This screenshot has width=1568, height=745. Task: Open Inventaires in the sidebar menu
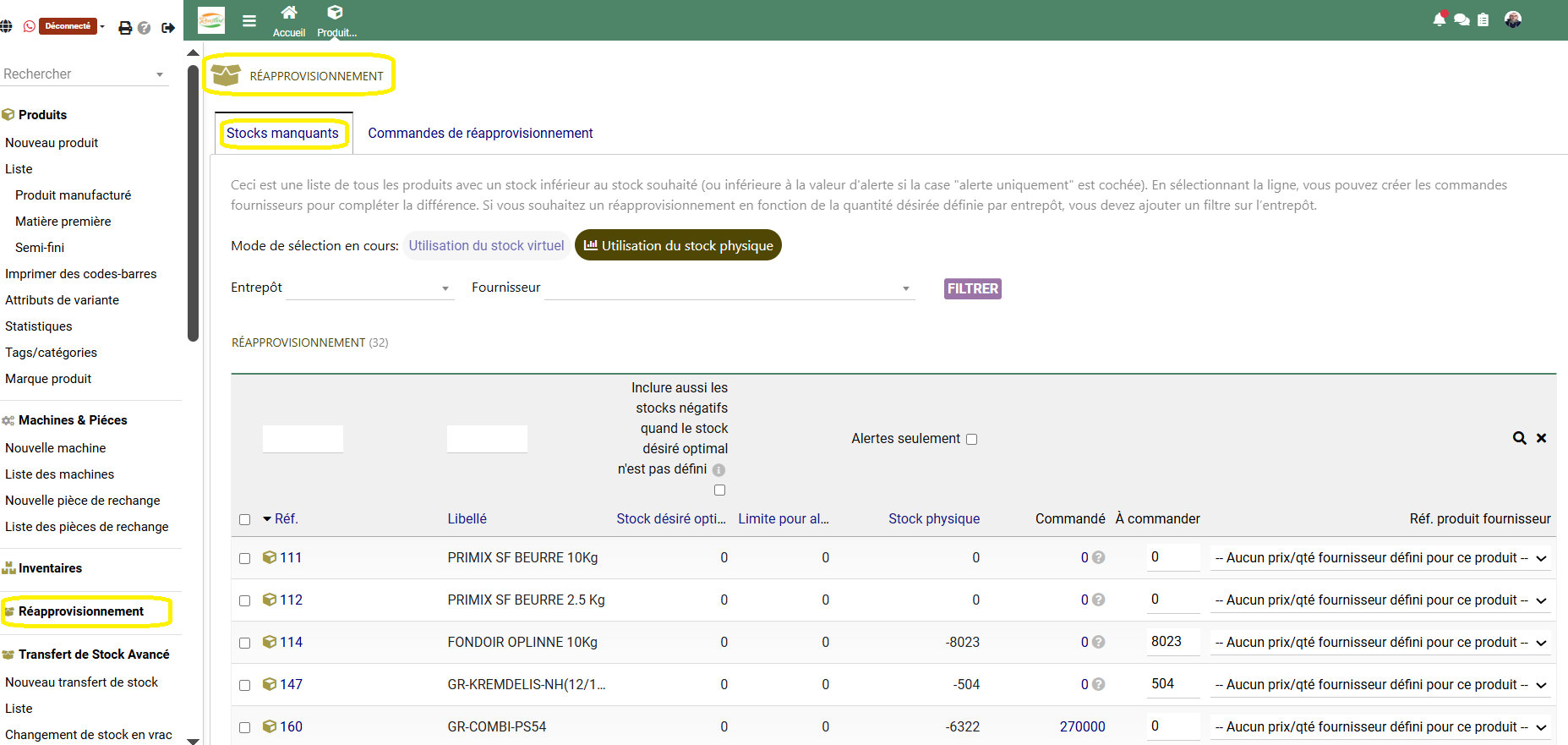[50, 568]
